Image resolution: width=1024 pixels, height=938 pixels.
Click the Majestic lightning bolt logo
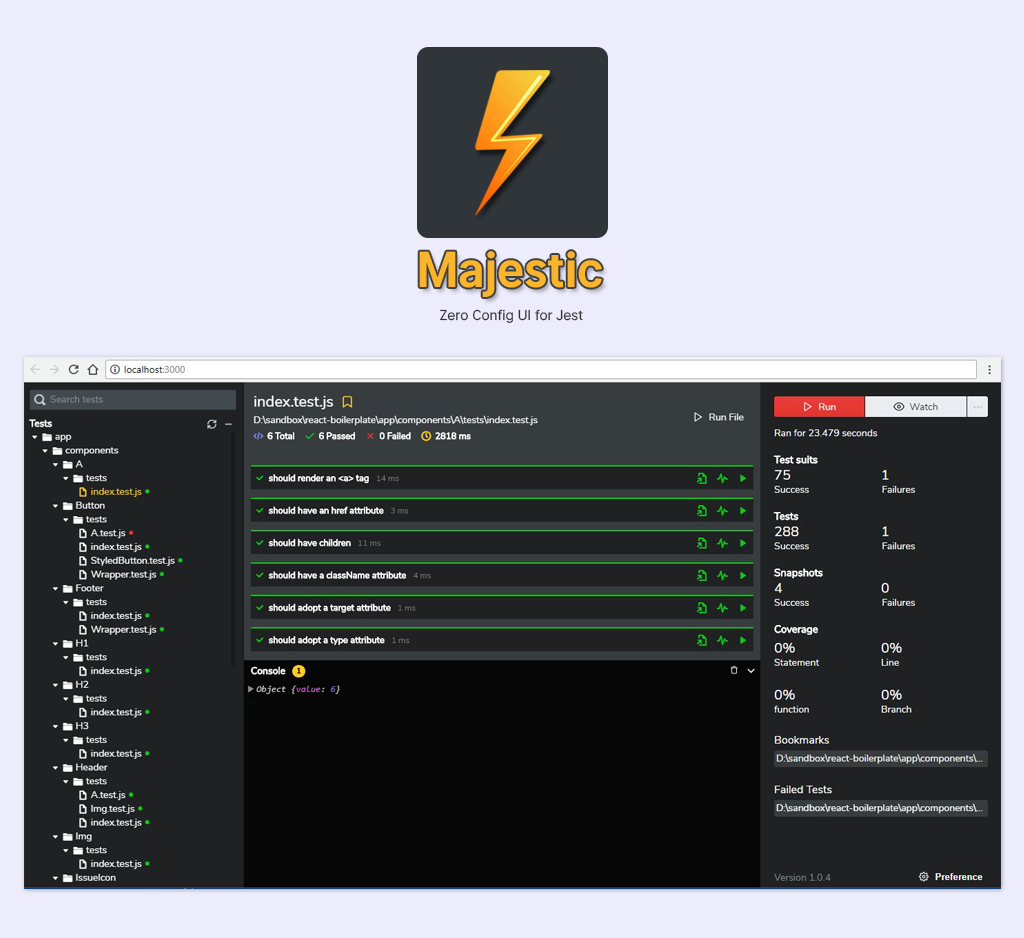tap(513, 142)
